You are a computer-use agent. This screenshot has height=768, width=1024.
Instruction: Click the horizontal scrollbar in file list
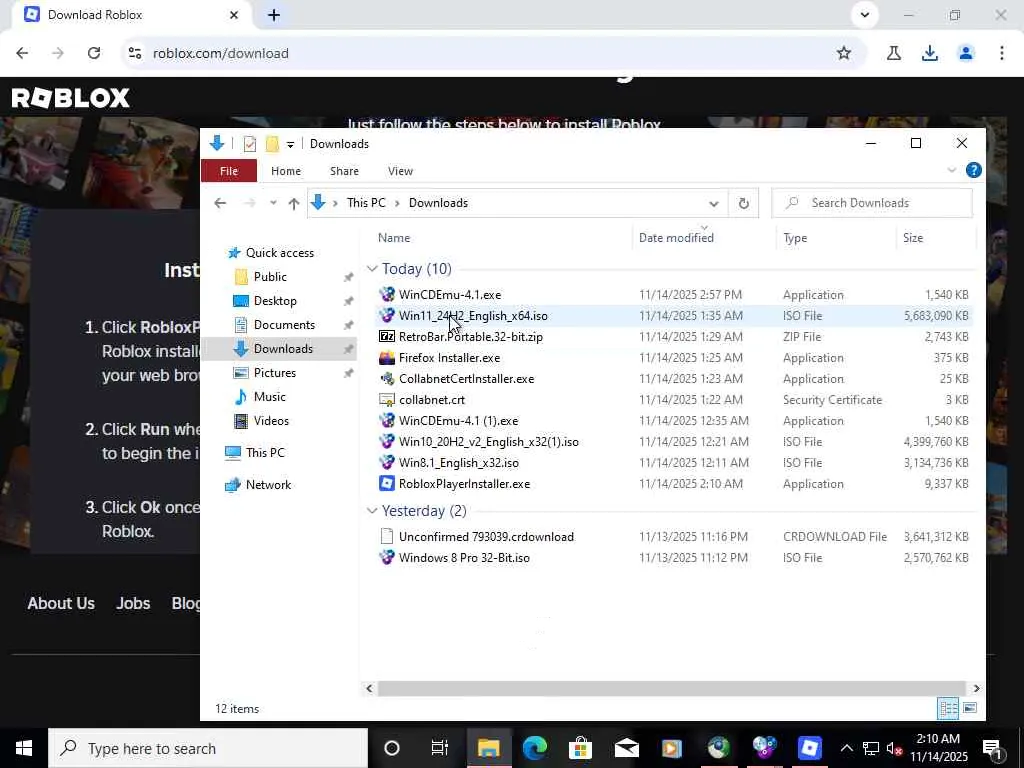pos(671,688)
